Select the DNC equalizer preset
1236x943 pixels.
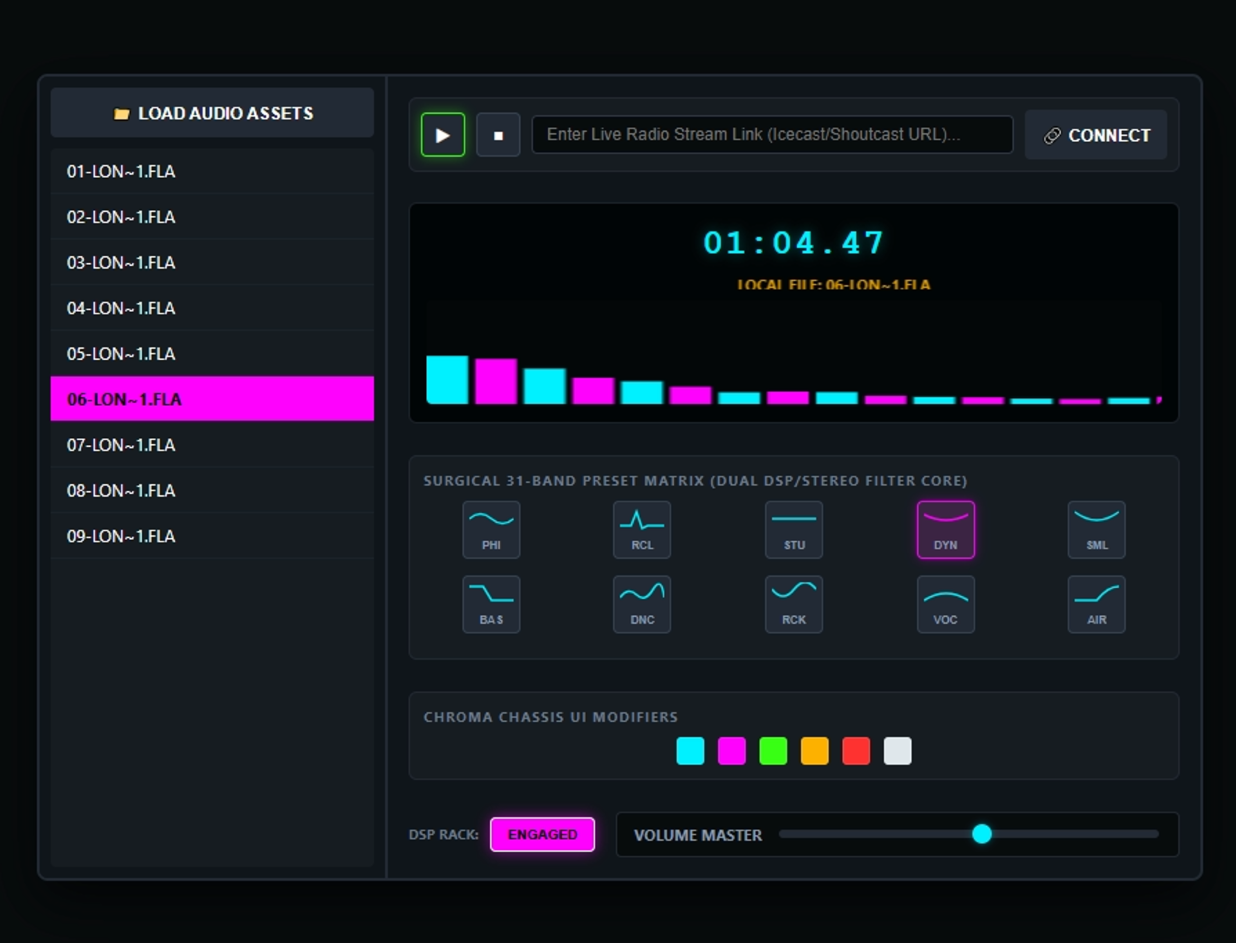click(x=642, y=604)
